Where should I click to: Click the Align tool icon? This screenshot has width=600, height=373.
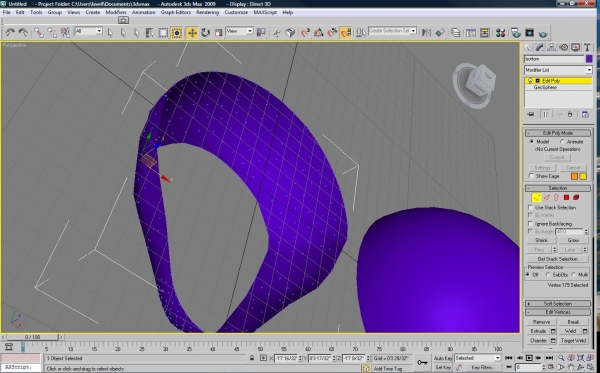click(440, 33)
